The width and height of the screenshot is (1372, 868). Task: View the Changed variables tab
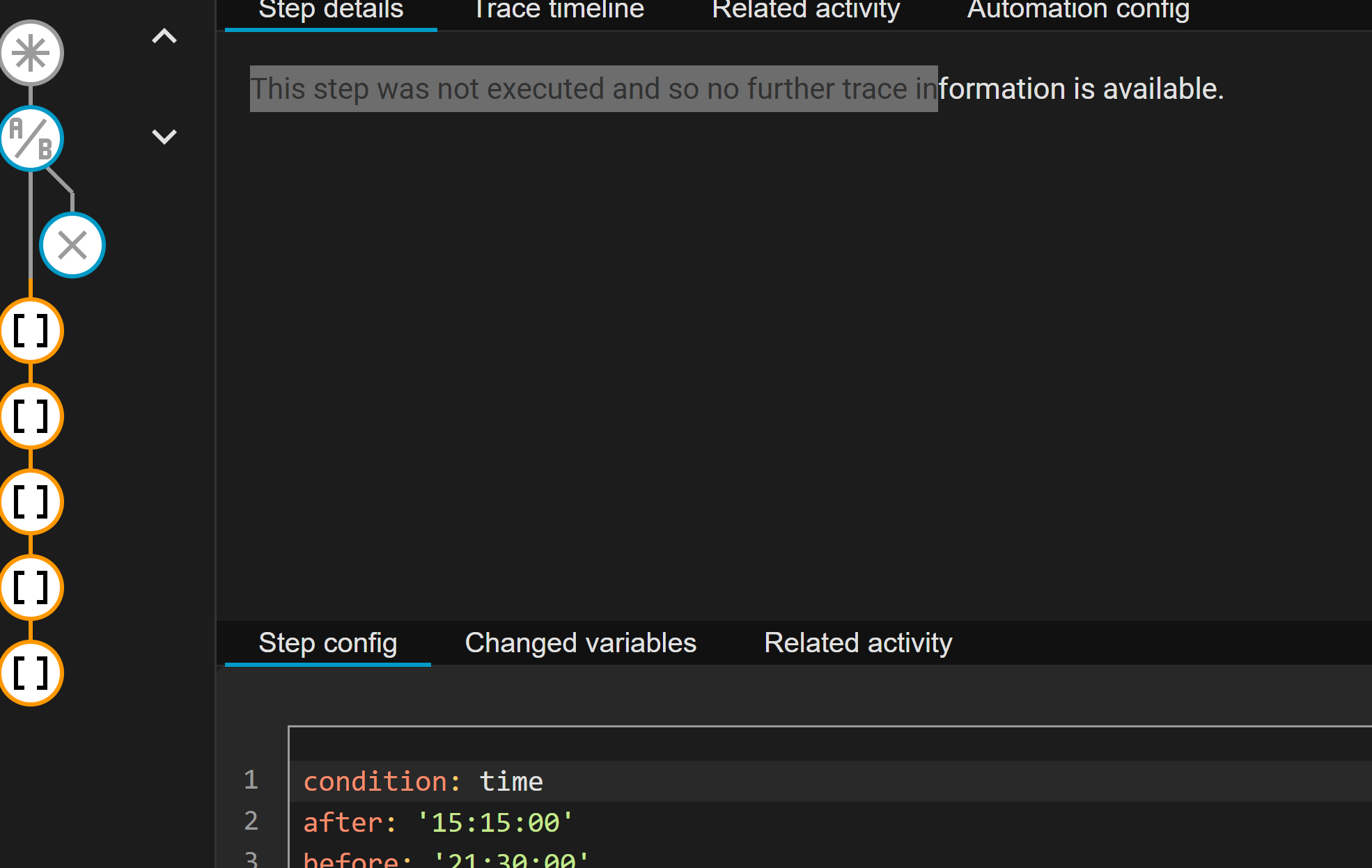[x=580, y=642]
